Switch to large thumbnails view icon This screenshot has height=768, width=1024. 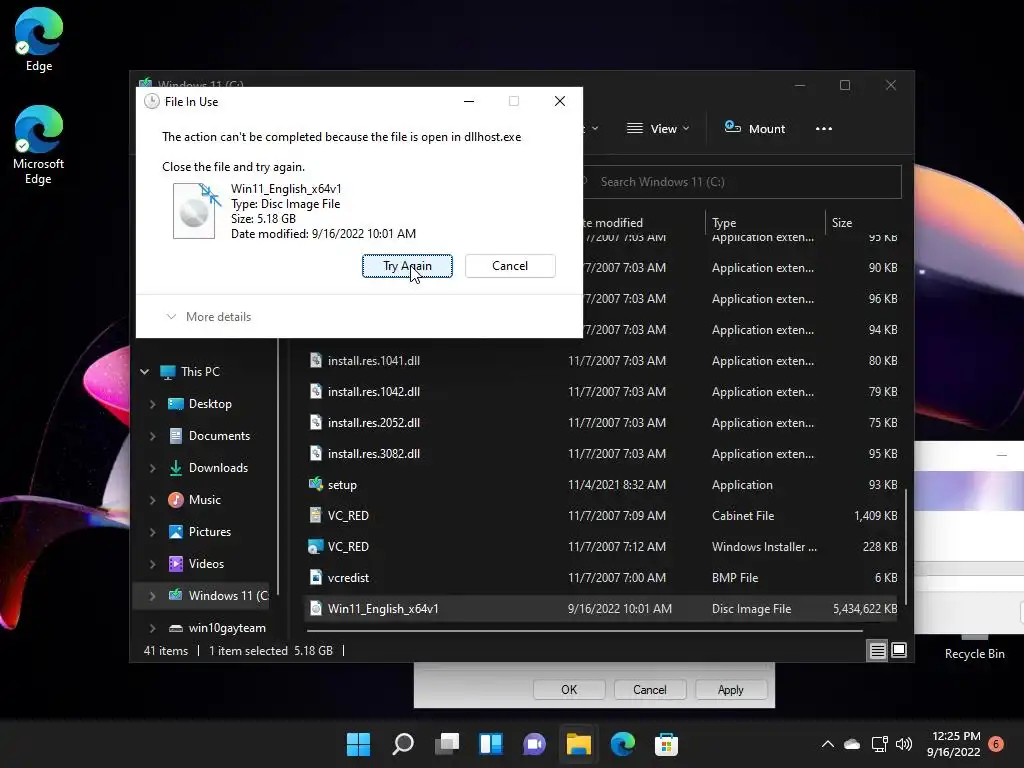pos(899,650)
